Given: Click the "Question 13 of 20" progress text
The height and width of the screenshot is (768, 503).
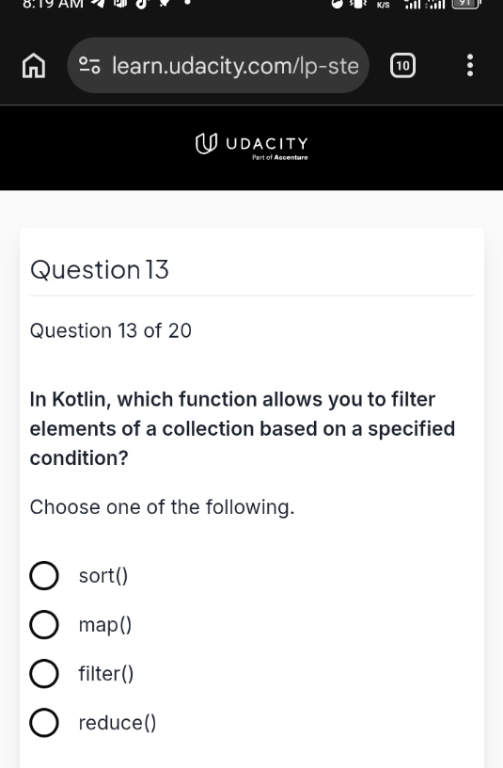Looking at the screenshot, I should (111, 331).
